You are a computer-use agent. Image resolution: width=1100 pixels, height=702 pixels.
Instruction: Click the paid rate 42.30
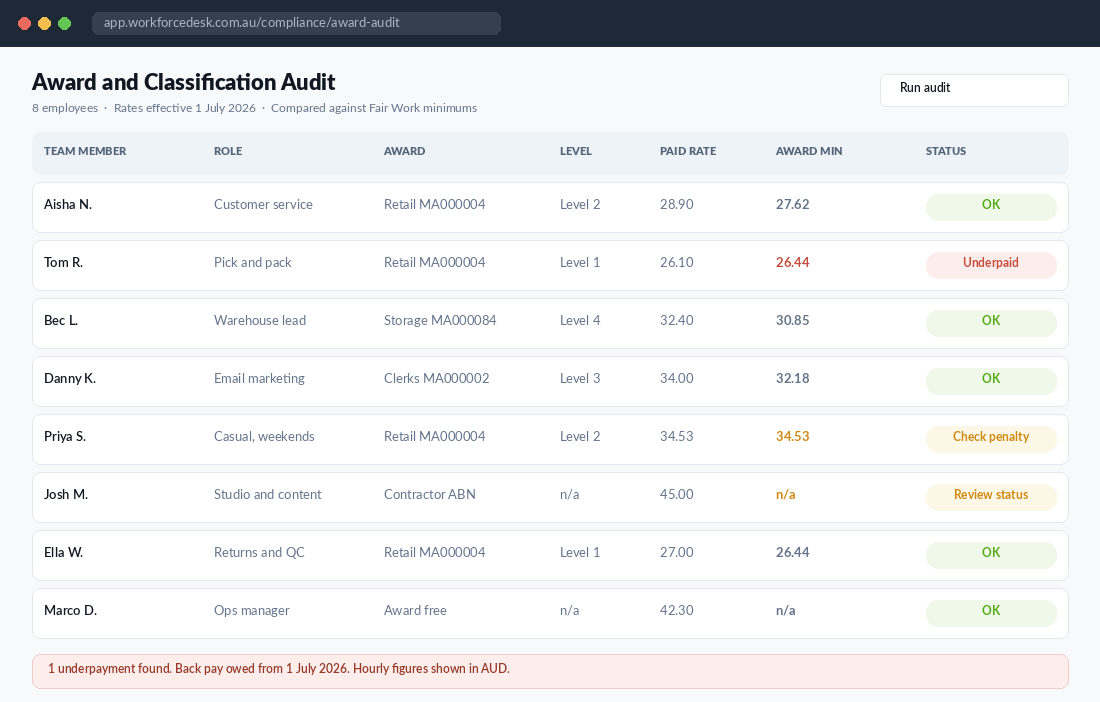[x=676, y=611]
